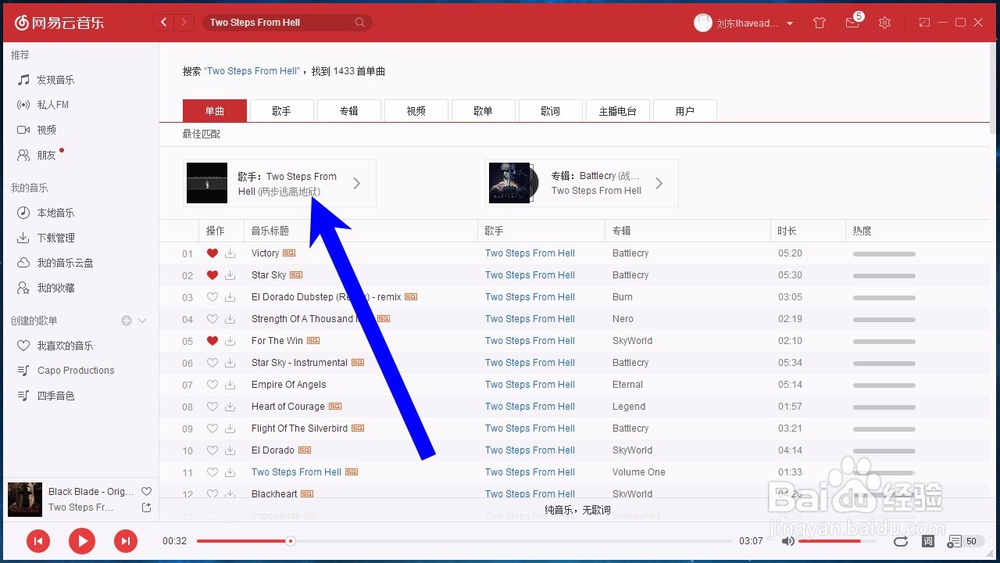The width and height of the screenshot is (1000, 563).
Task: Open the messages mail icon
Action: (852, 23)
